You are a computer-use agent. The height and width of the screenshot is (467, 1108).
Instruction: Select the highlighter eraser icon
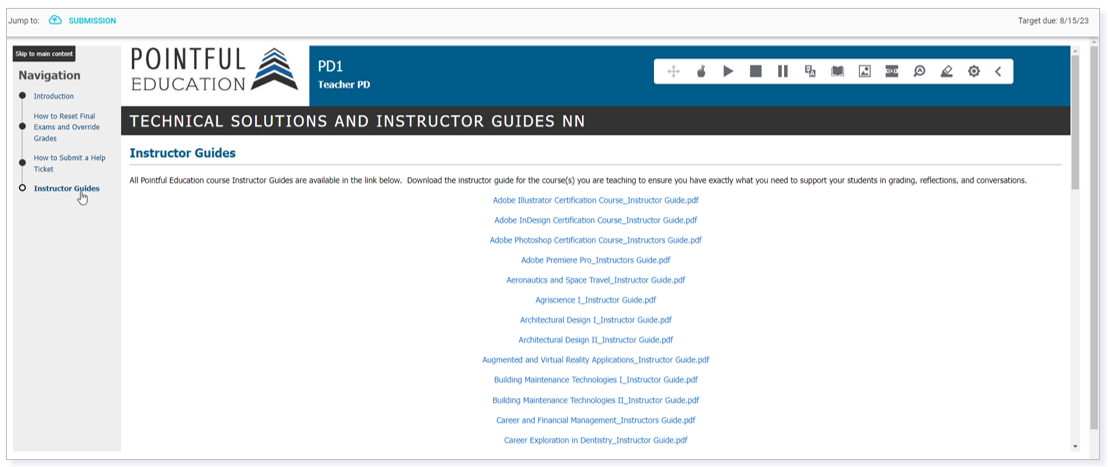pos(947,71)
